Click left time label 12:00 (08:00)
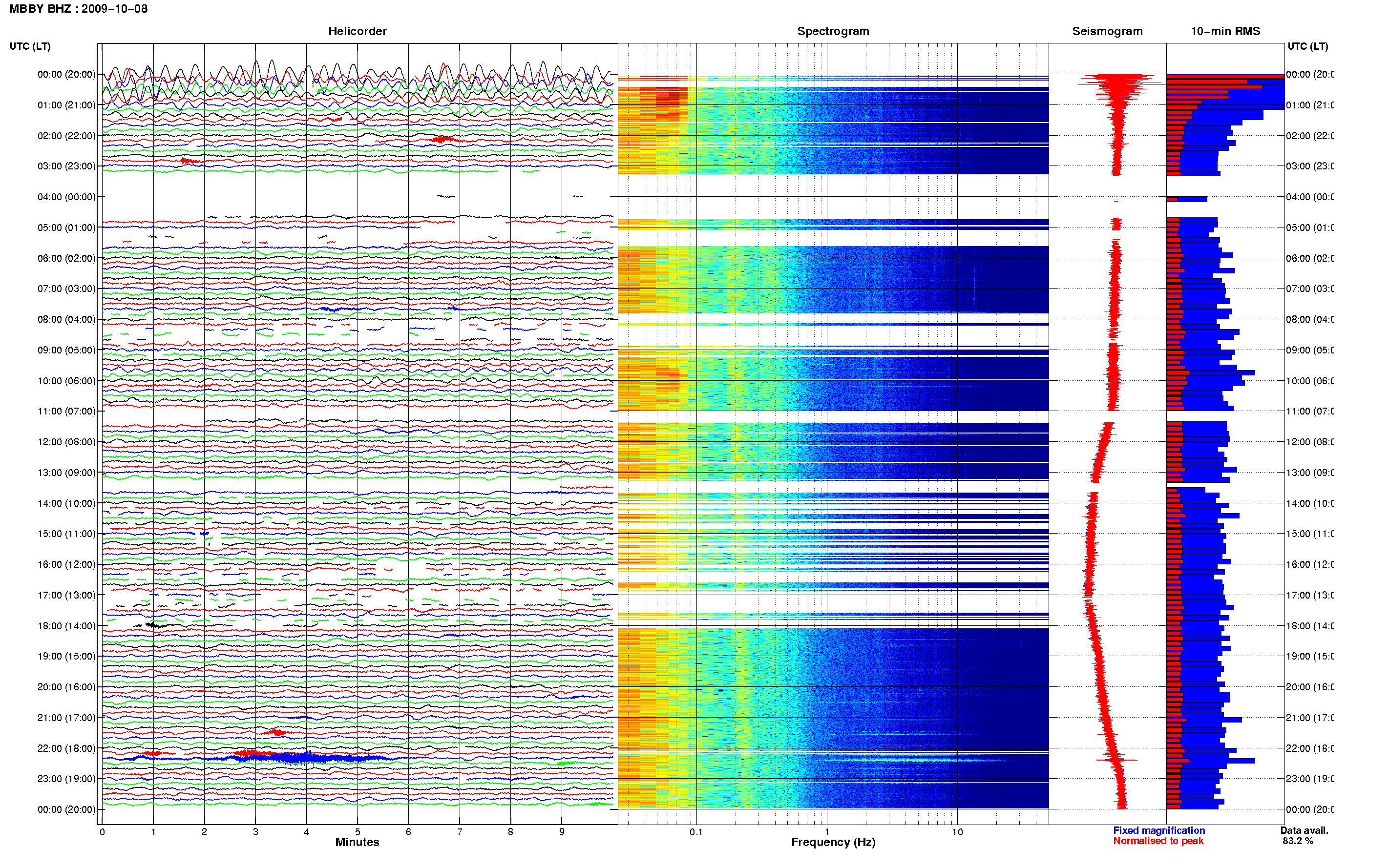Viewport: 1389px width, 868px height. coord(66,442)
